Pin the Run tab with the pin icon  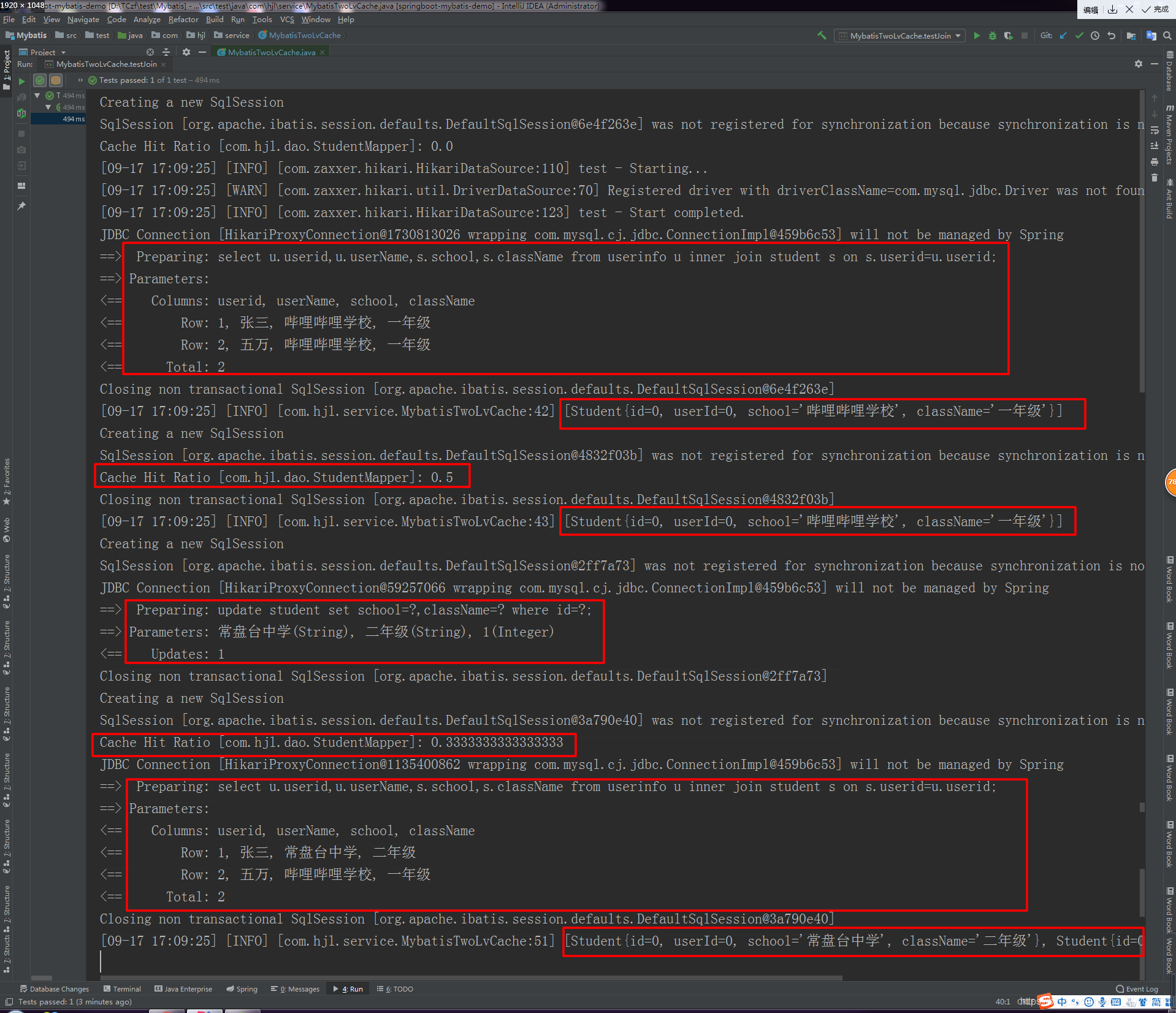click(21, 205)
